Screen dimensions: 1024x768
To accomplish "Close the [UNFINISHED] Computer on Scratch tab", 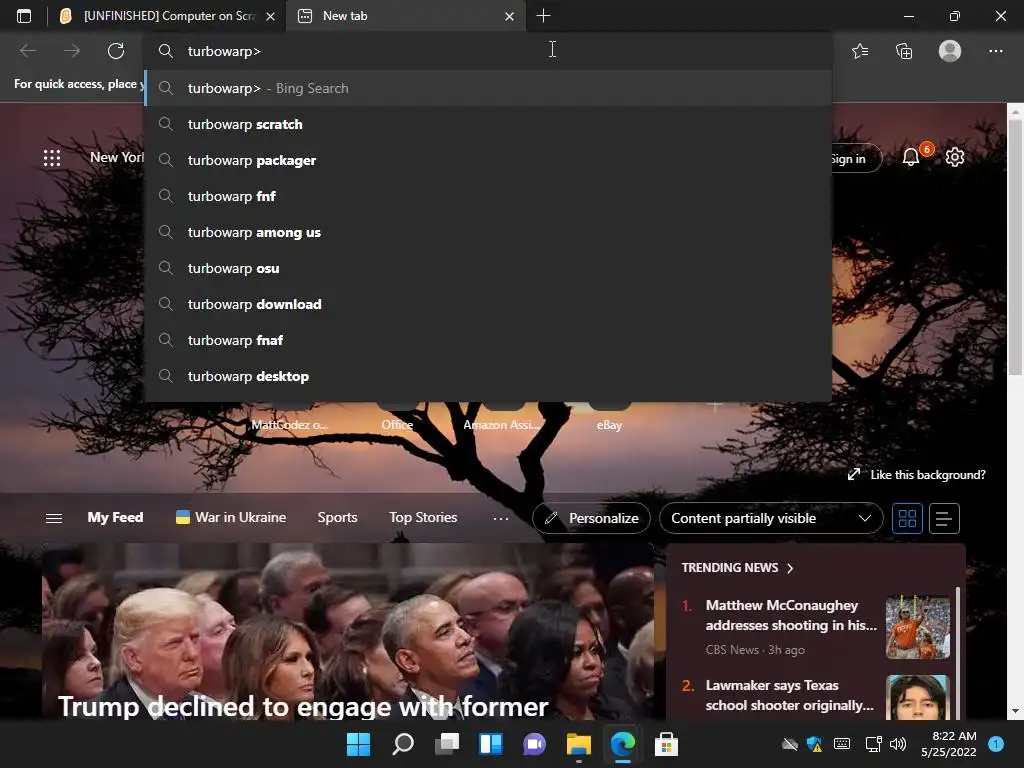I will point(270,16).
